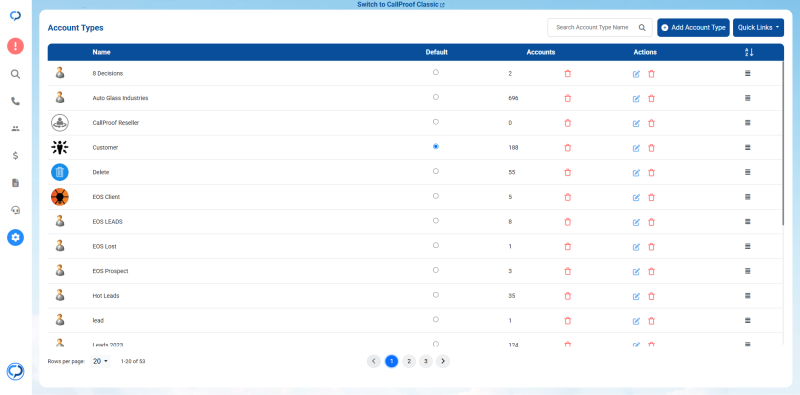Open the alert notification icon in sidebar
The height and width of the screenshot is (395, 800).
[15, 46]
